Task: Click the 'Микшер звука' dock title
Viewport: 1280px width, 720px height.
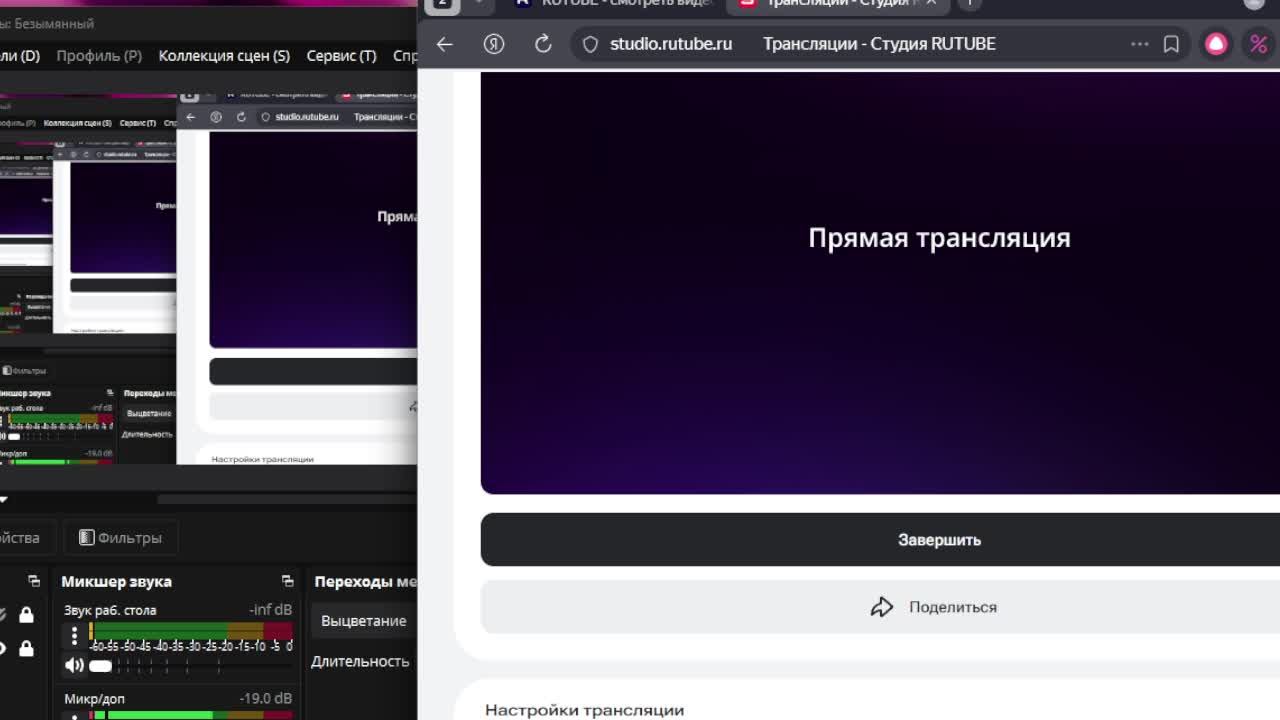Action: point(116,581)
